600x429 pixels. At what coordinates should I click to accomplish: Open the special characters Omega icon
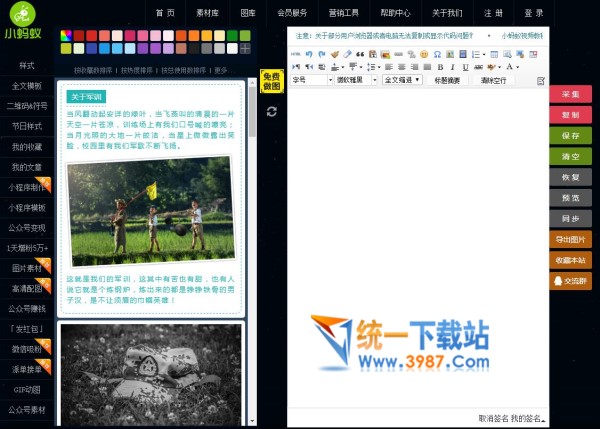coord(437,54)
